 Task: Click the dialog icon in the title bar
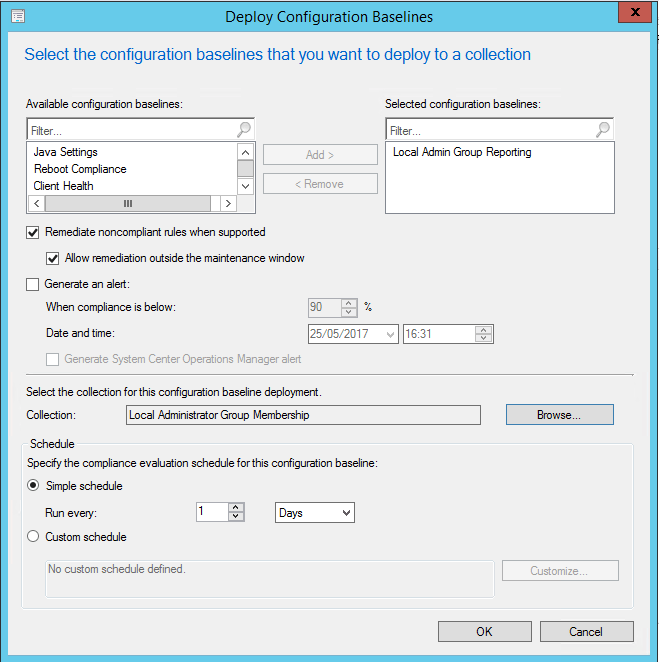click(x=18, y=17)
